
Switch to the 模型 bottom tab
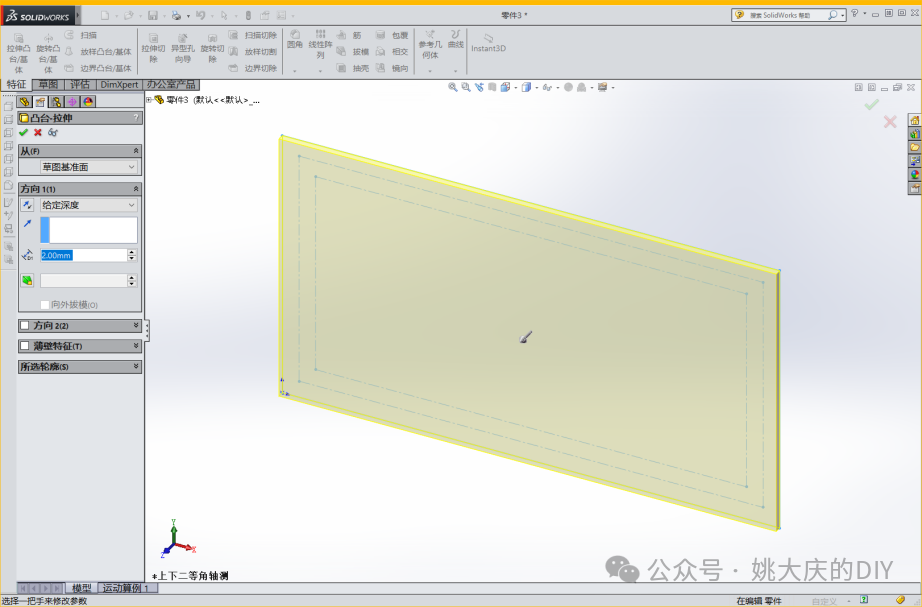81,588
